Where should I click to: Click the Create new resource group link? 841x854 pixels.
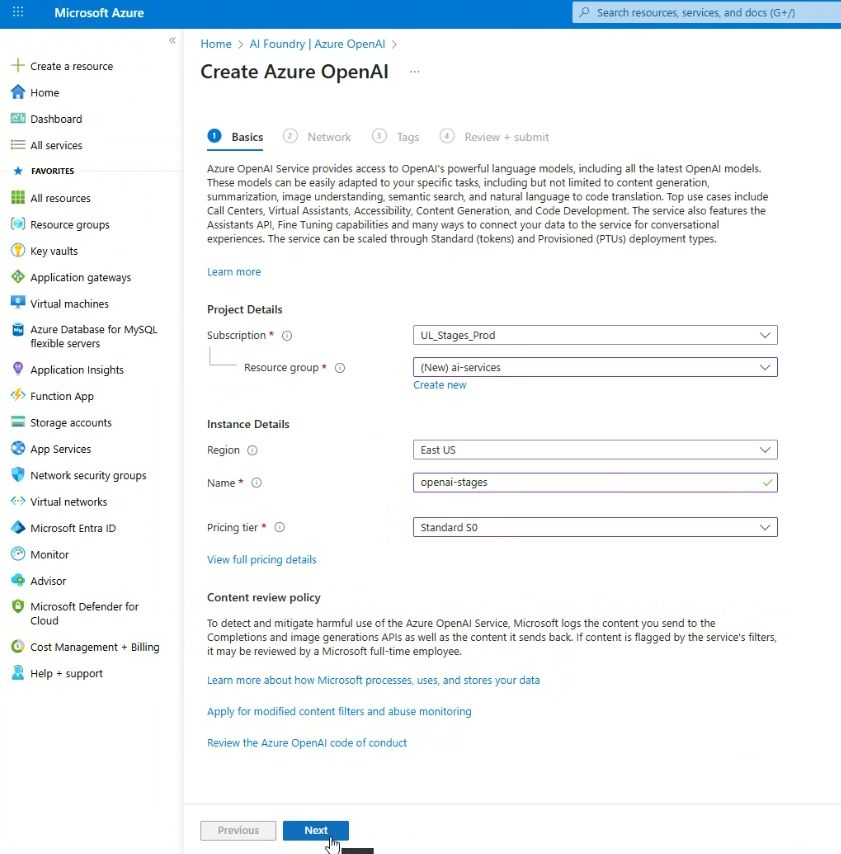[440, 385]
